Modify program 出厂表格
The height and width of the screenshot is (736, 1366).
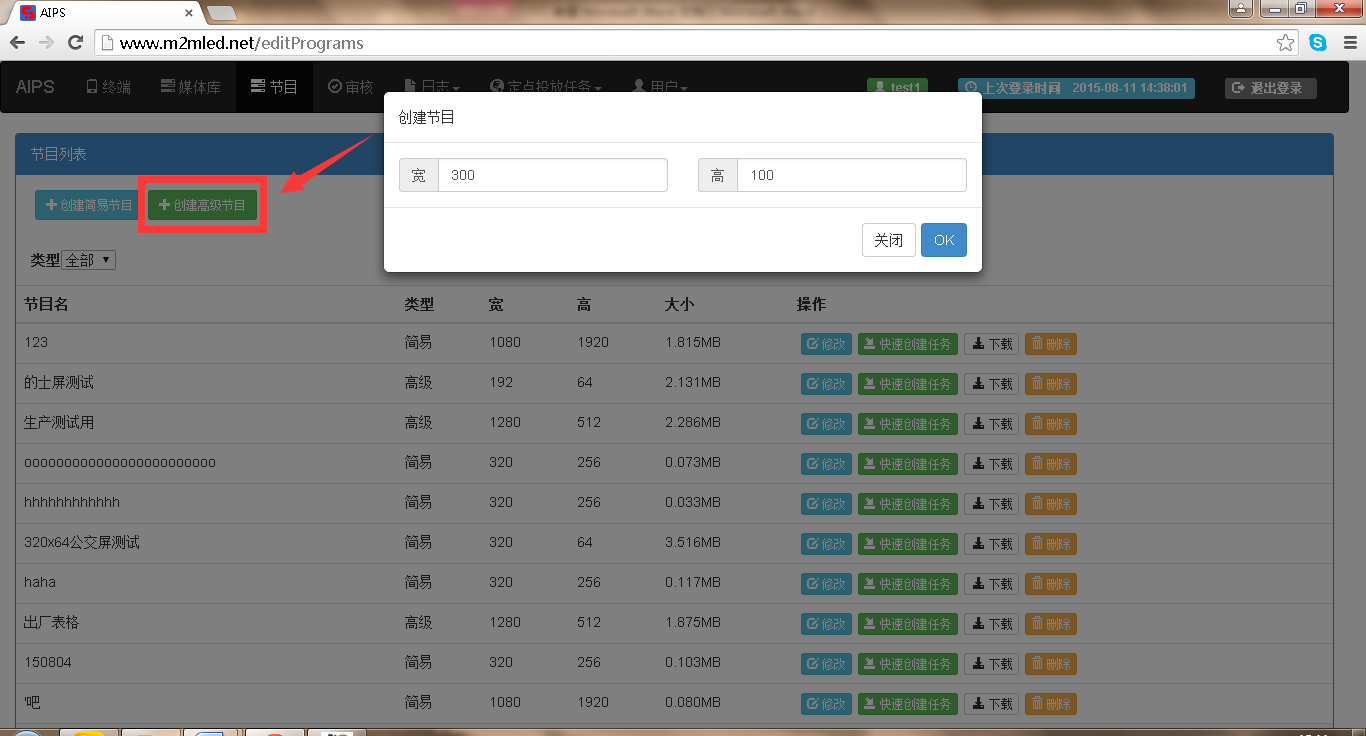(x=826, y=624)
